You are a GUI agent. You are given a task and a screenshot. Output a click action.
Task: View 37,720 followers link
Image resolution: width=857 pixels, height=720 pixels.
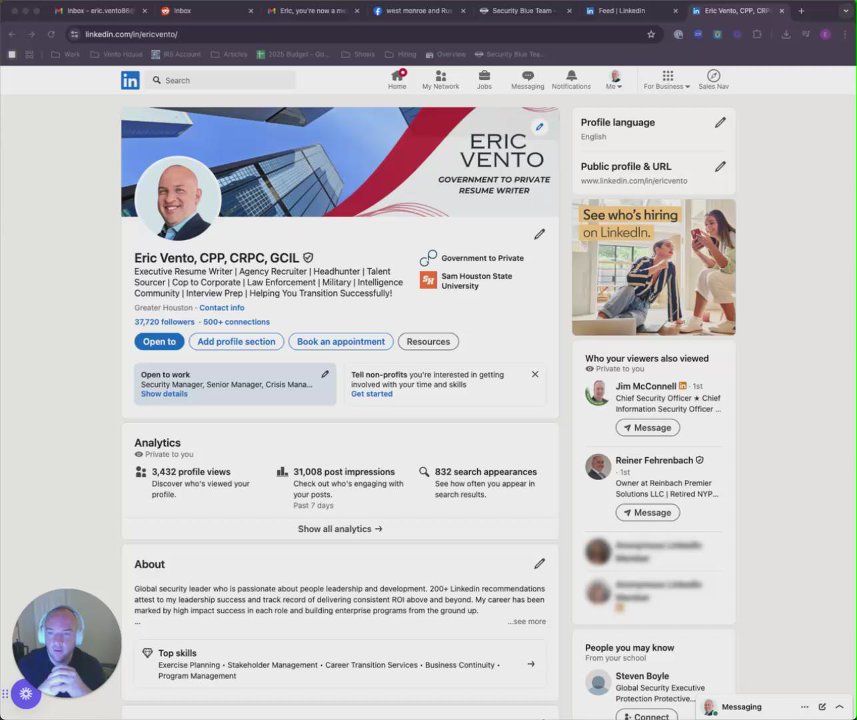point(164,322)
